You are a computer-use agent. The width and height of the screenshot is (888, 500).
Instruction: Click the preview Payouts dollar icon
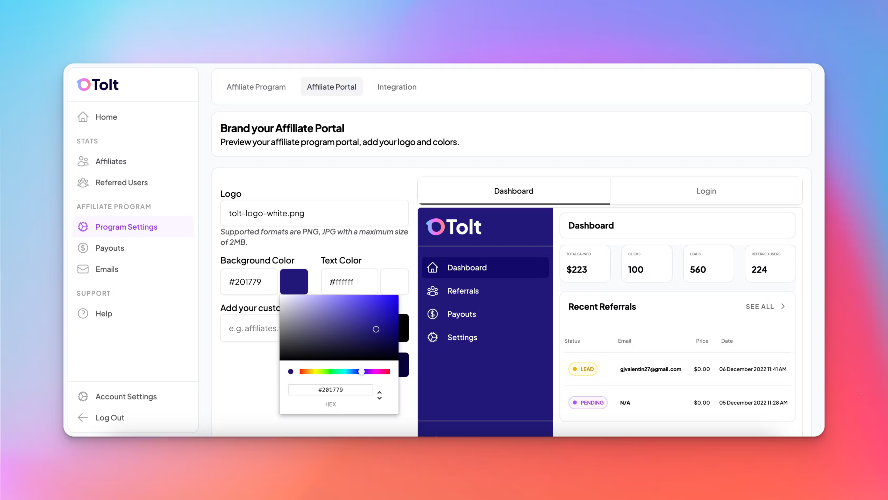[x=433, y=314]
